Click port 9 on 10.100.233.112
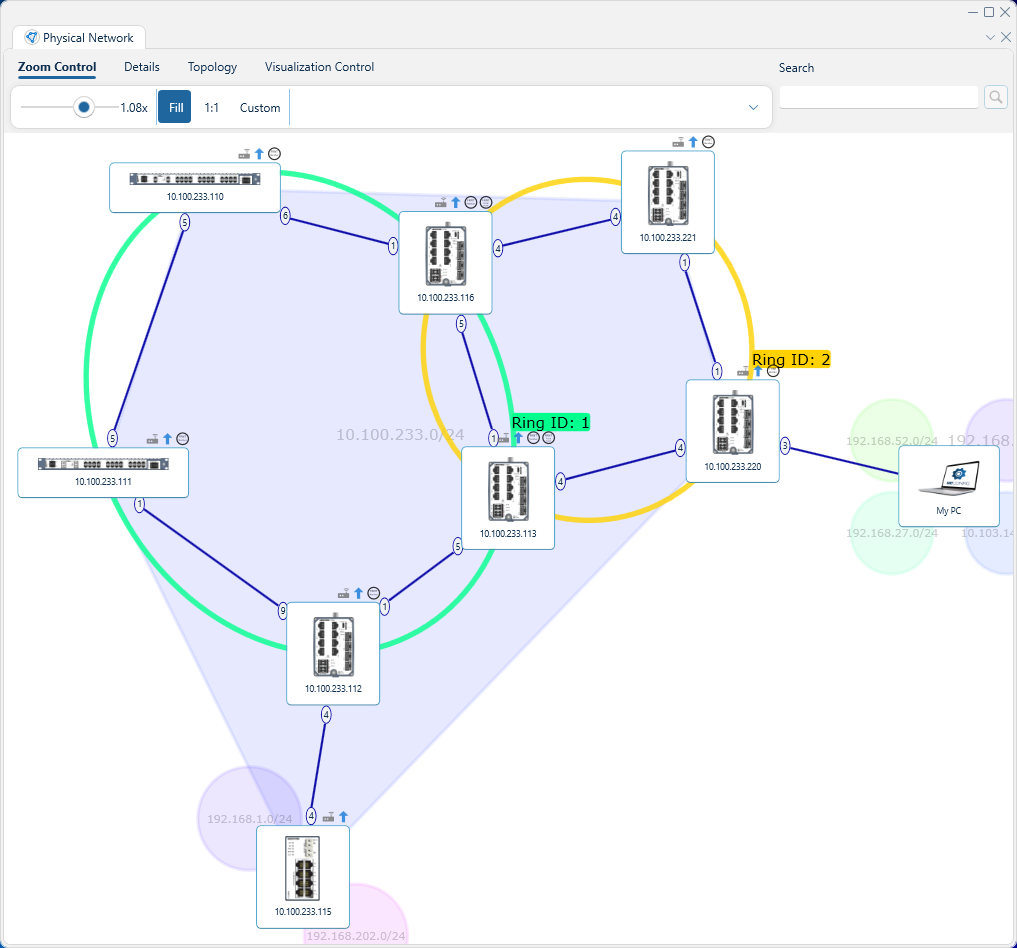 click(x=283, y=610)
